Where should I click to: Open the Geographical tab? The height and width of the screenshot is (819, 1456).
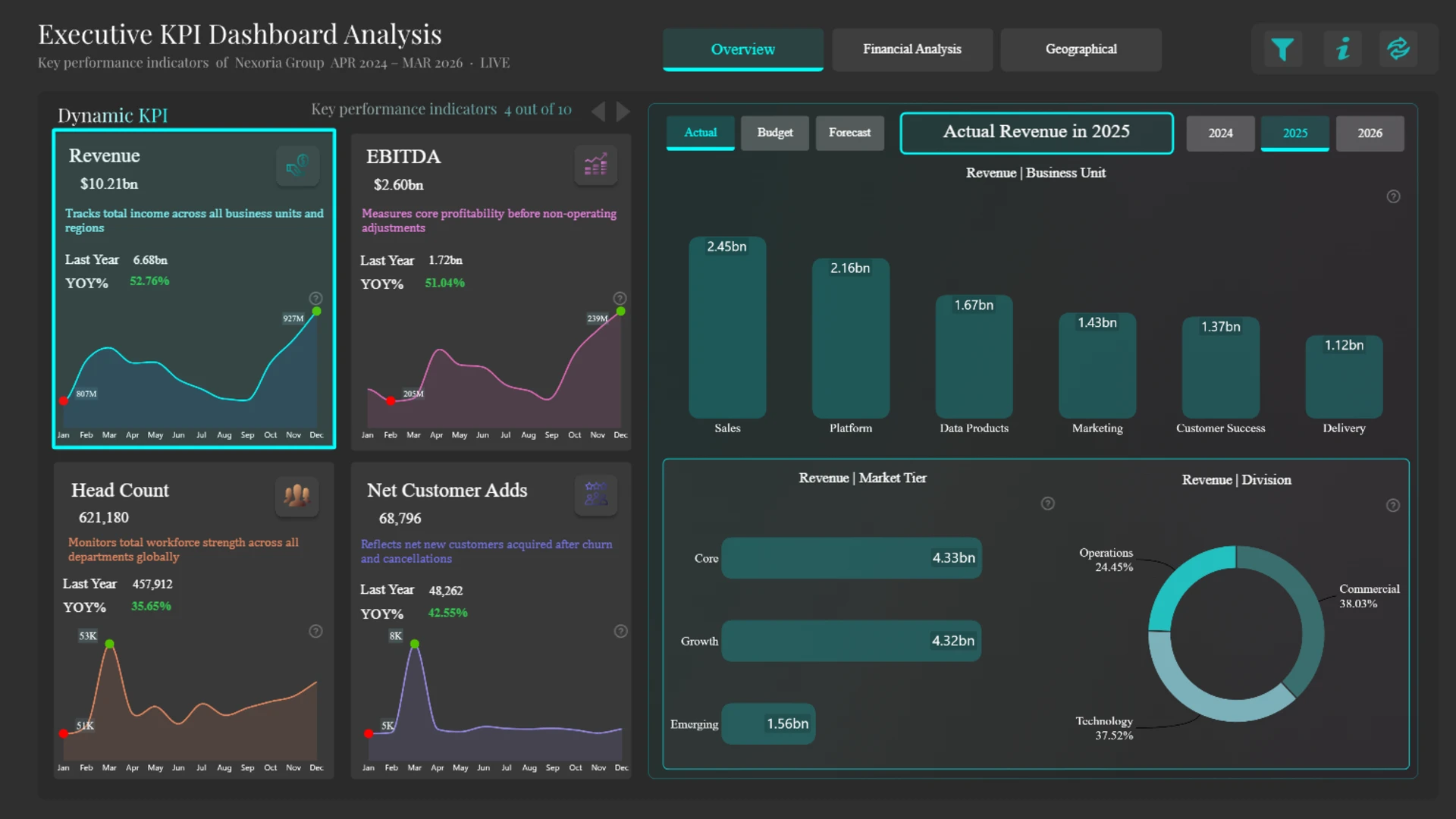coord(1081,49)
